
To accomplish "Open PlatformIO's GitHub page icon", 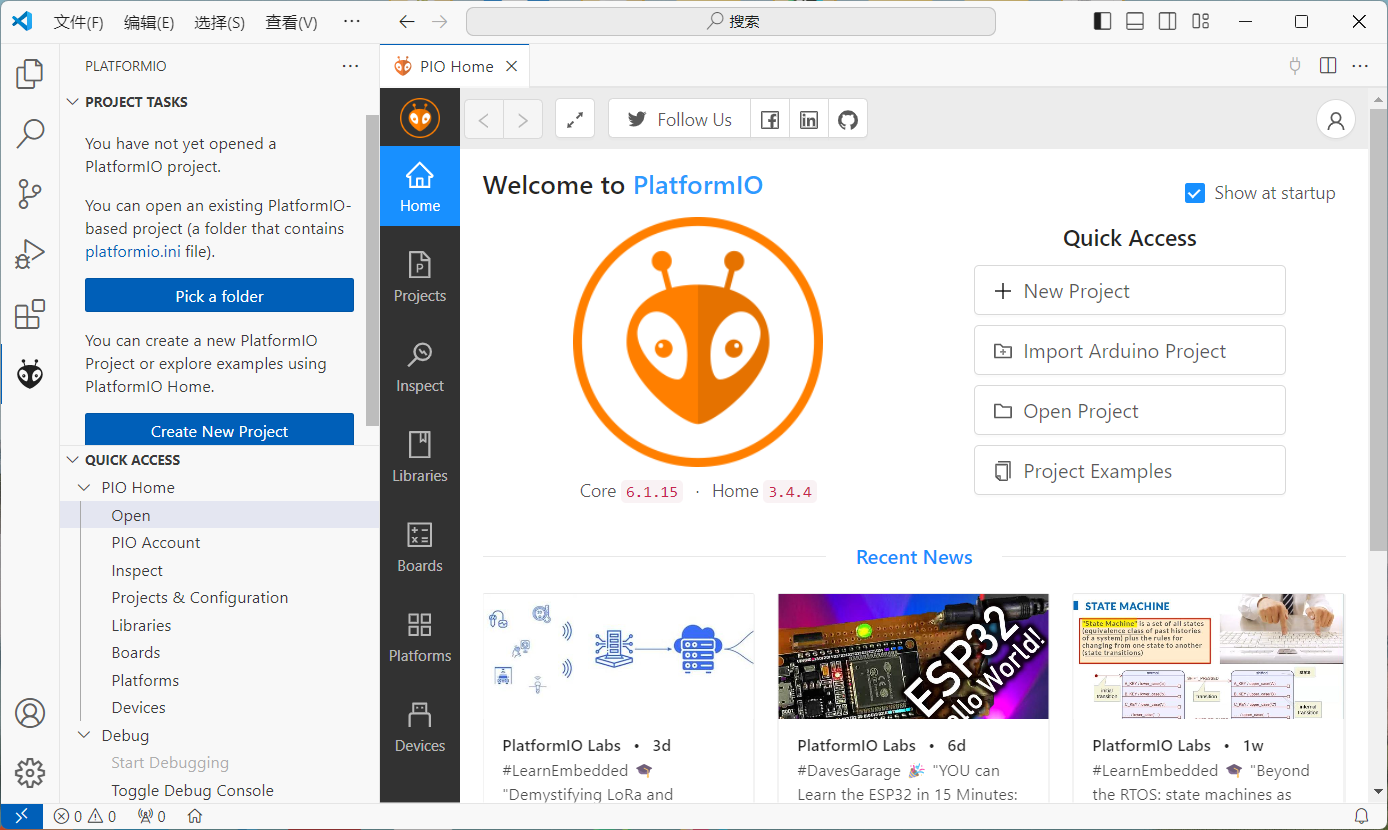I will click(x=848, y=120).
